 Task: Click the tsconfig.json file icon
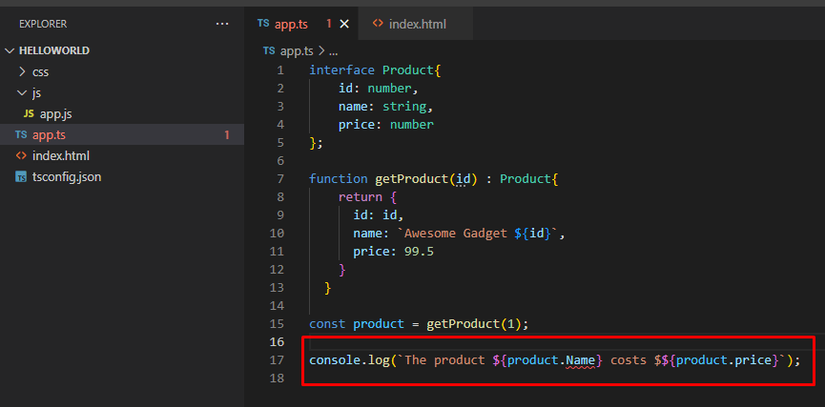click(x=21, y=177)
